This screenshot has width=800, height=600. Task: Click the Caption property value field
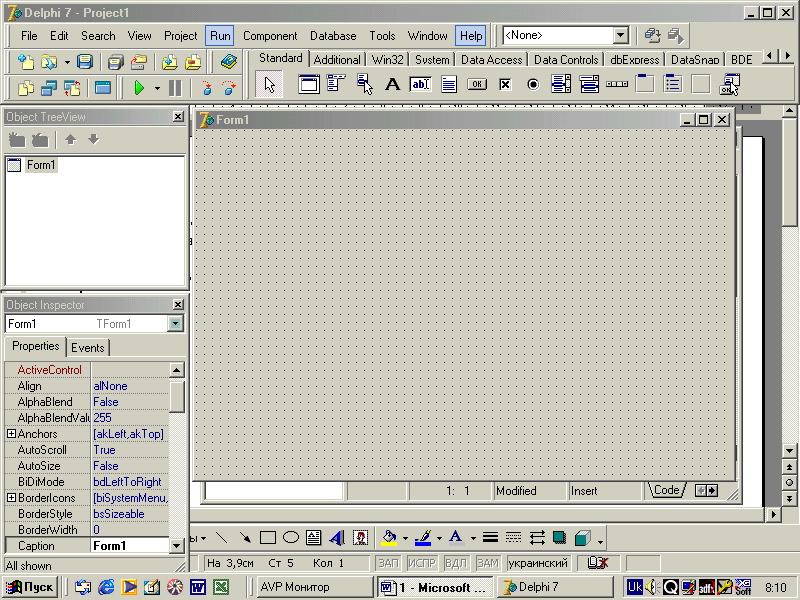[130, 546]
